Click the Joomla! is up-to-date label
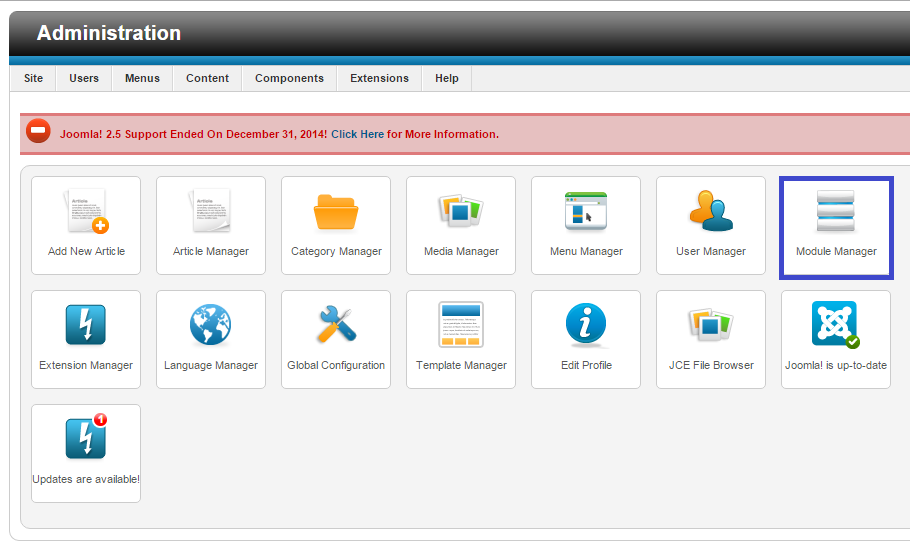The height and width of the screenshot is (555, 910). point(836,365)
